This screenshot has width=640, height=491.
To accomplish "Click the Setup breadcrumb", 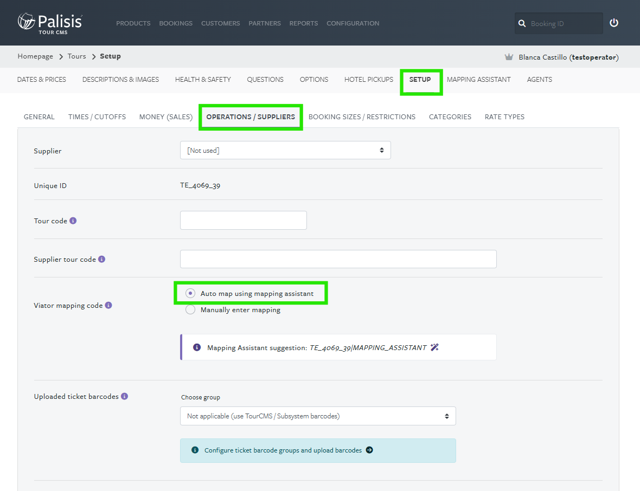I will 110,56.
